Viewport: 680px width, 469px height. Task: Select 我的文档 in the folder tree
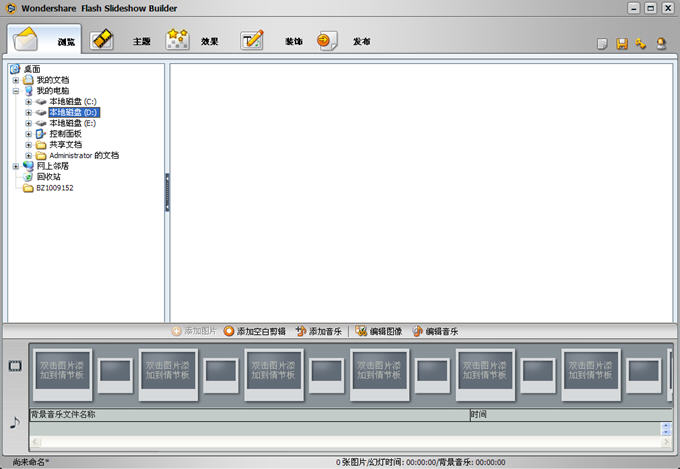[52, 80]
